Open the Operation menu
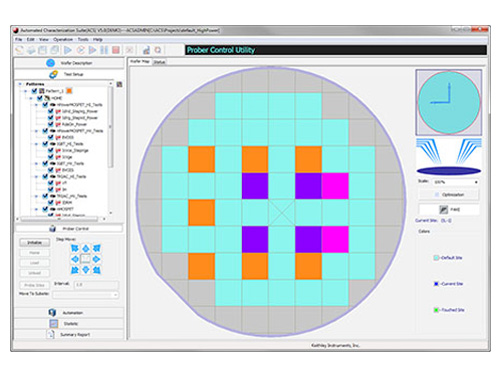The width and height of the screenshot is (500, 375). click(x=63, y=40)
